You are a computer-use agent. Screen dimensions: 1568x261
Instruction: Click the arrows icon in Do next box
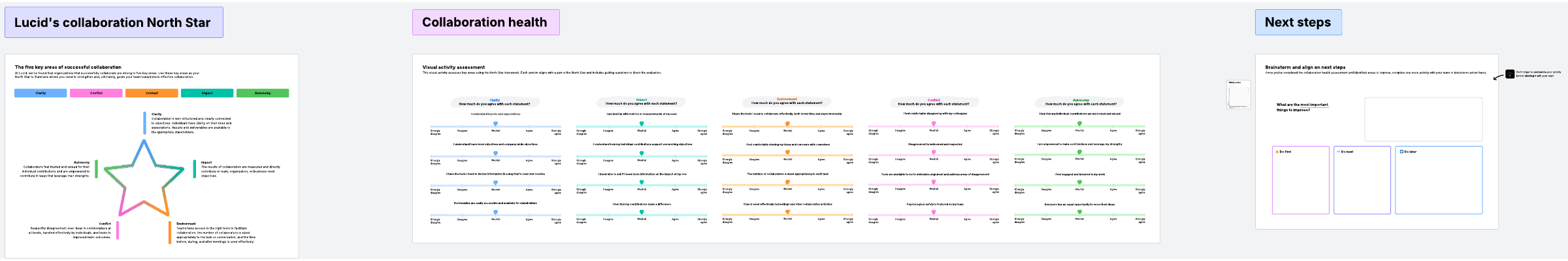point(1338,152)
